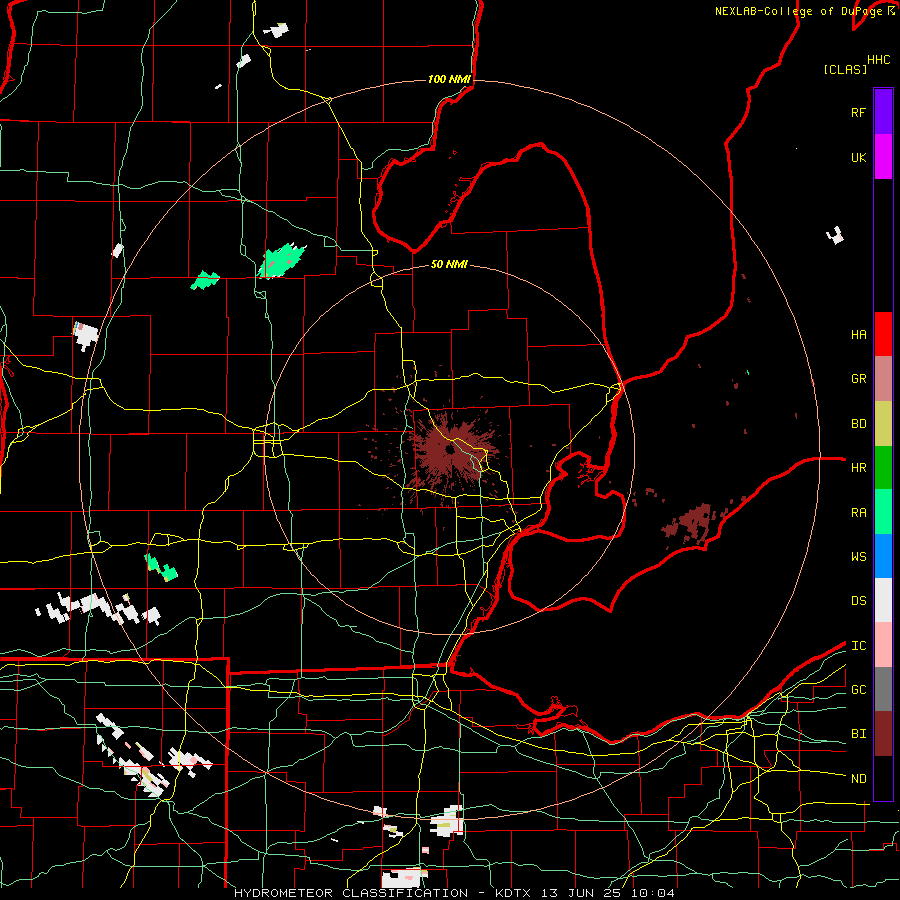Click the ND legend label

[x=858, y=779]
